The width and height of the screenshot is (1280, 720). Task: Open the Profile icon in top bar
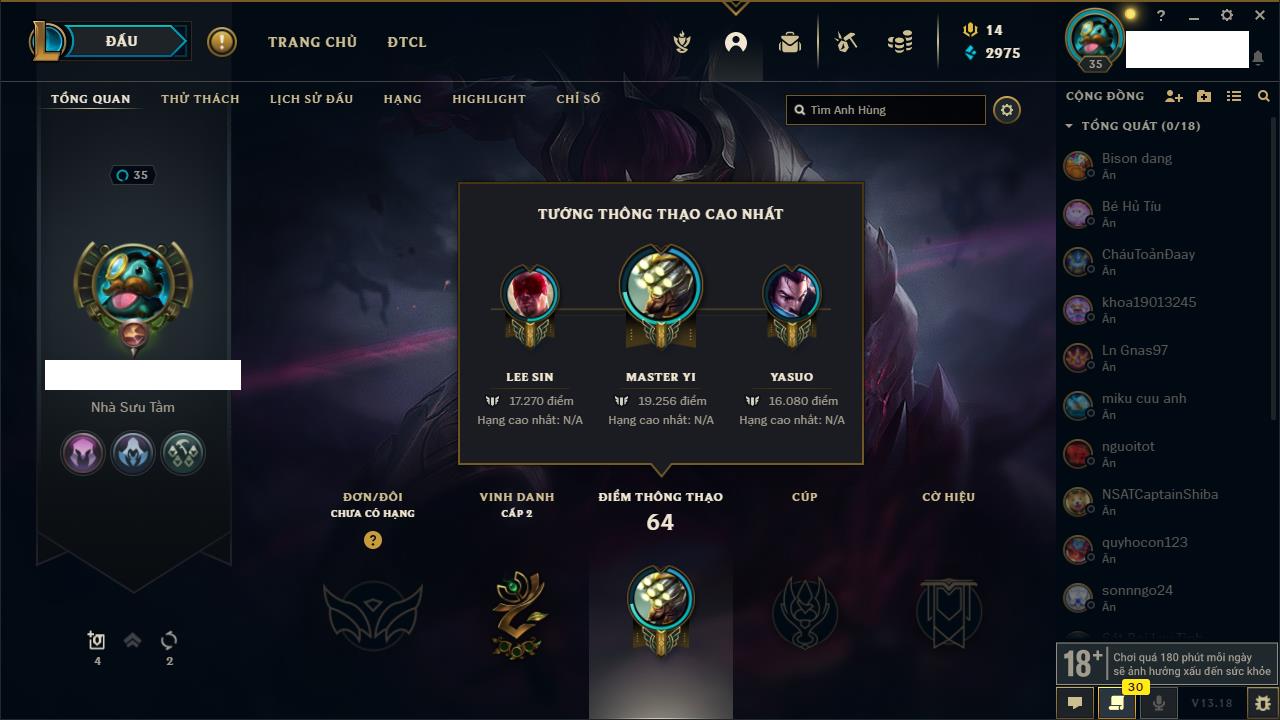736,42
